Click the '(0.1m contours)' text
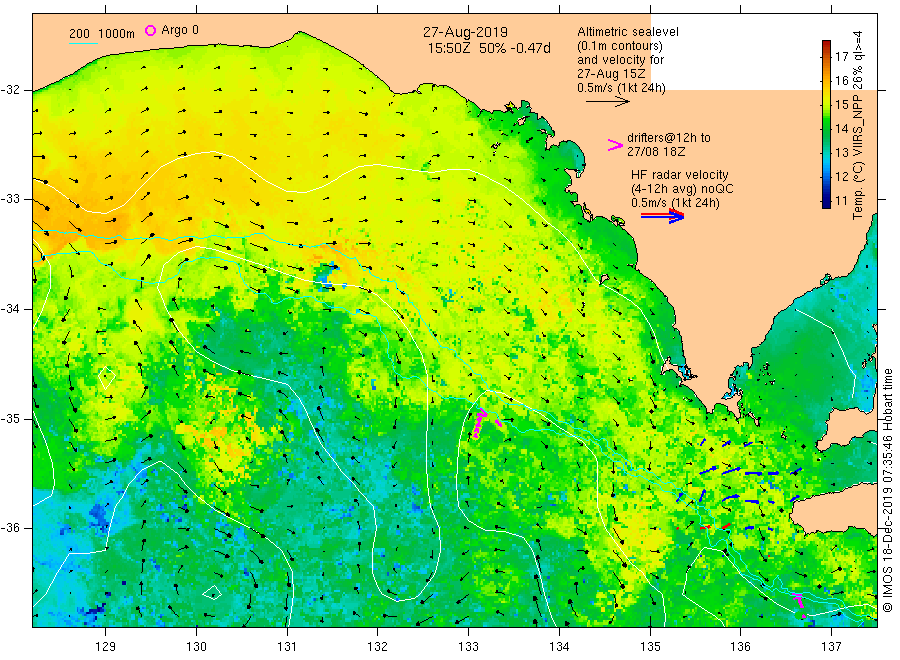The image size is (900, 660). click(620, 46)
